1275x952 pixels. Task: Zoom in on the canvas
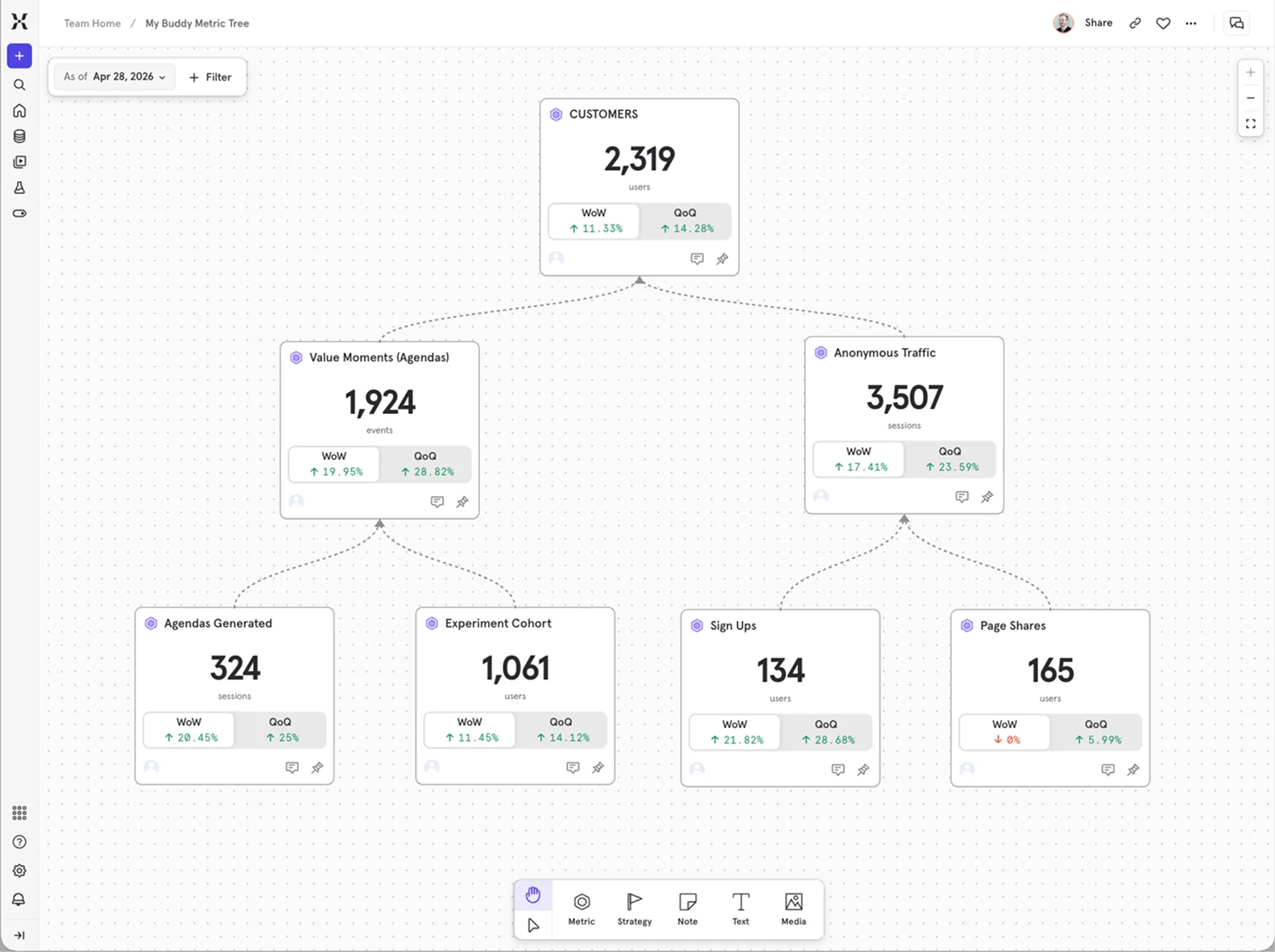1250,72
